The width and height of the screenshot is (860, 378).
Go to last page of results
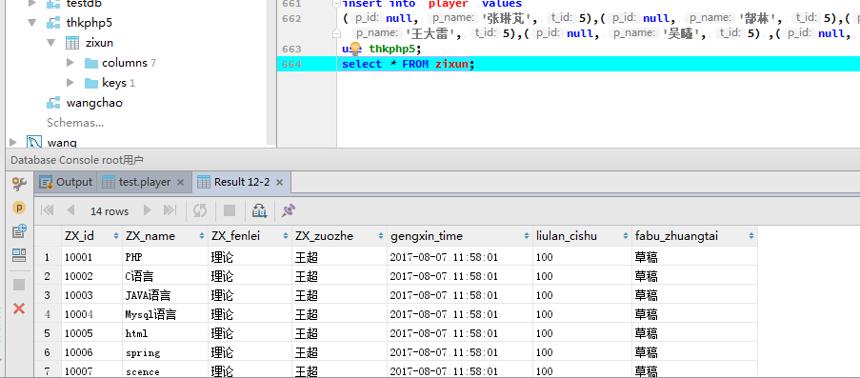(170, 210)
